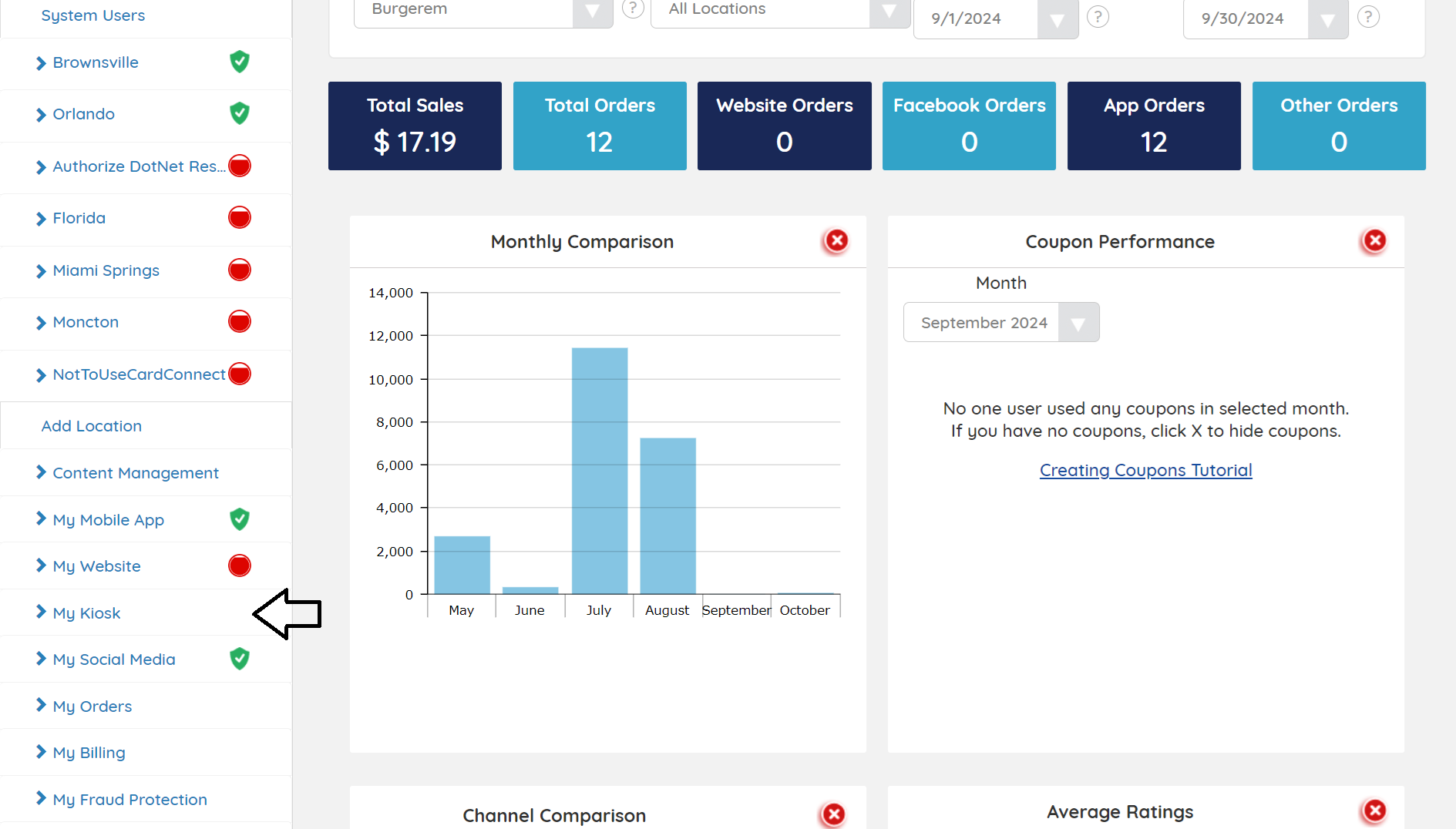Viewport: 1456px width, 829px height.
Task: Open System Users menu item
Action: click(92, 15)
